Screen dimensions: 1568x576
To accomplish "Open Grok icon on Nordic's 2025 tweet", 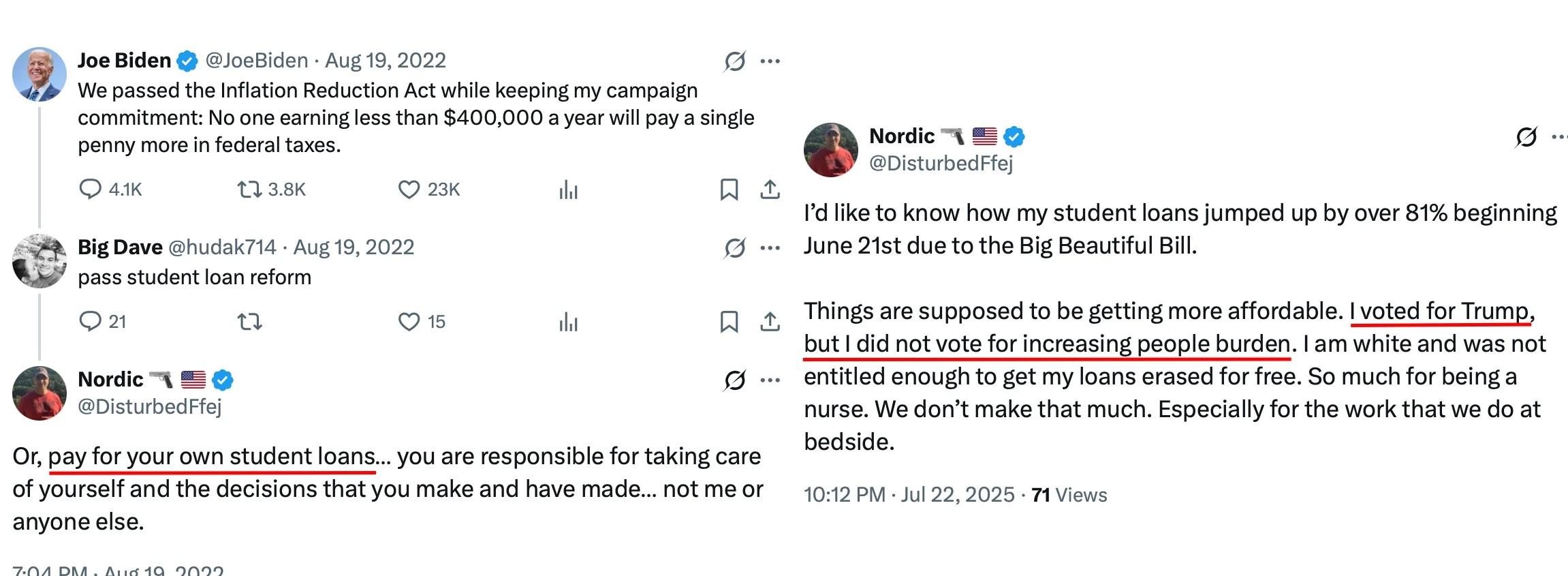I will coord(1526,137).
